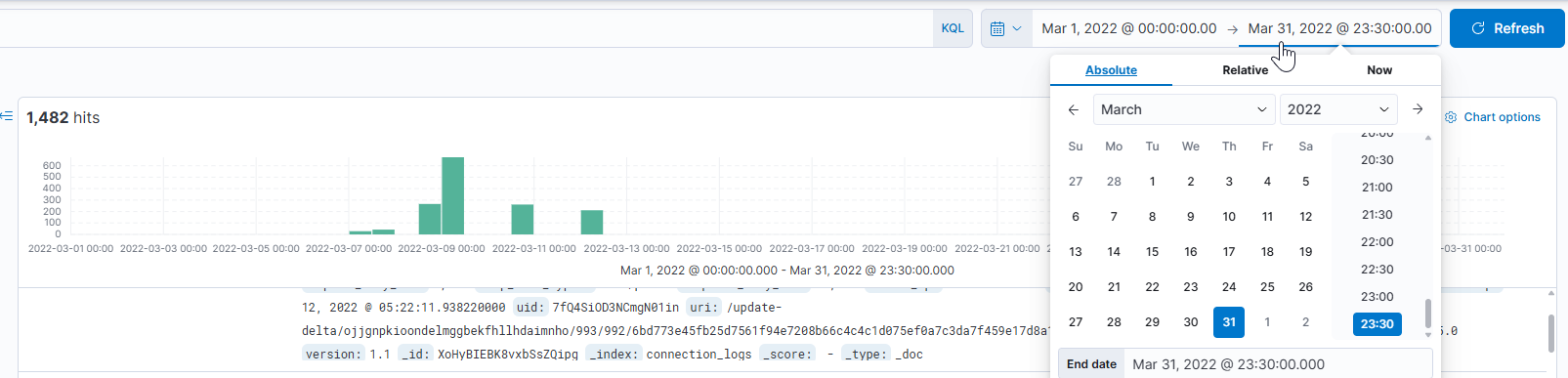Pick March 4 in the calendar
The image size is (1568, 378).
click(x=1267, y=182)
